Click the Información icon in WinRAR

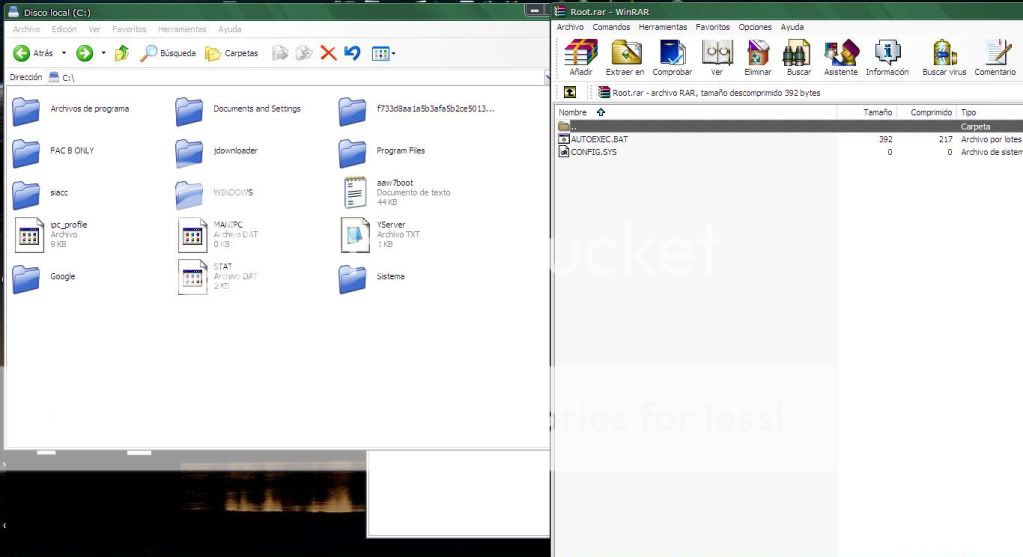[887, 57]
